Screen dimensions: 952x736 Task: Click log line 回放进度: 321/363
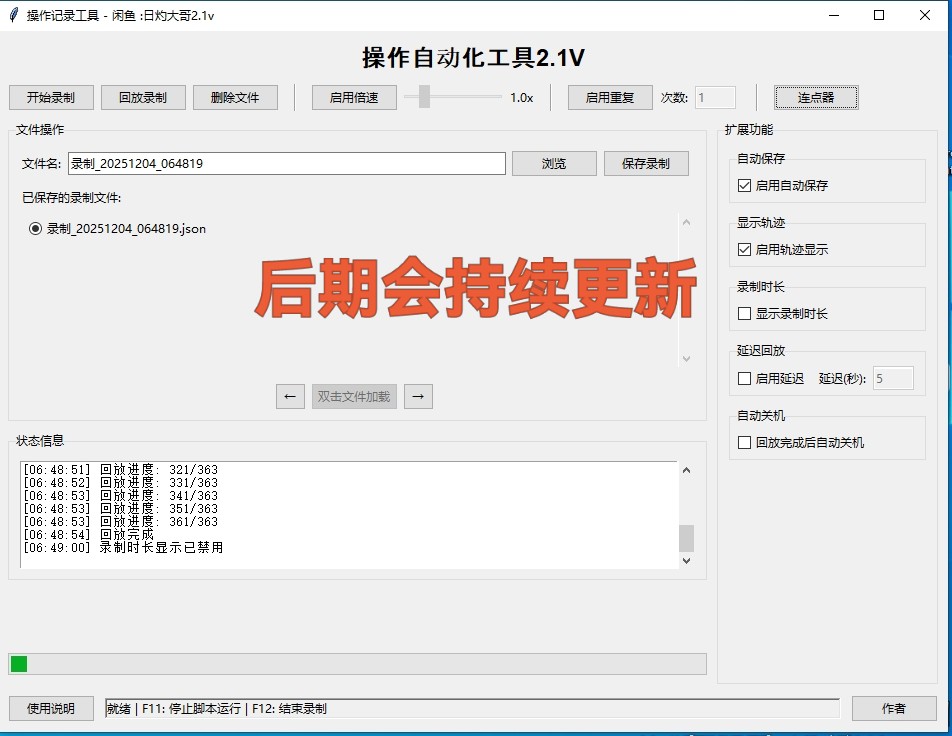pyautogui.click(x=120, y=469)
